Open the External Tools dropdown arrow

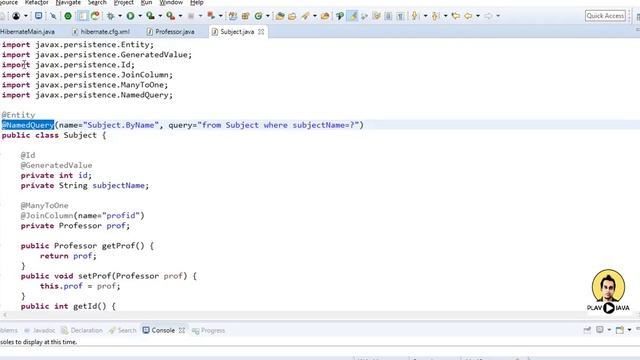[180, 16]
